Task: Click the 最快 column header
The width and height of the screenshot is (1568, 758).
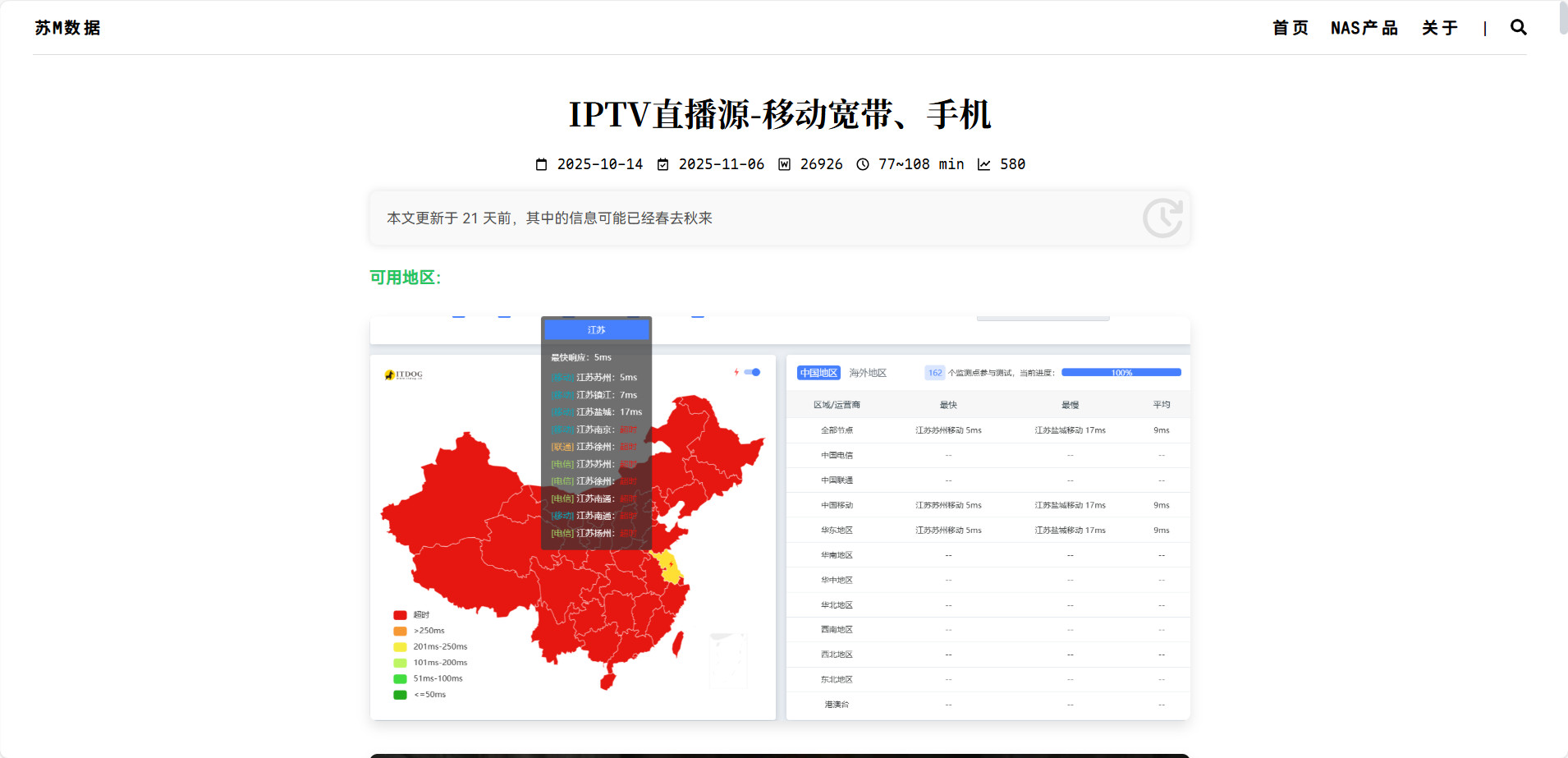Action: tap(948, 405)
